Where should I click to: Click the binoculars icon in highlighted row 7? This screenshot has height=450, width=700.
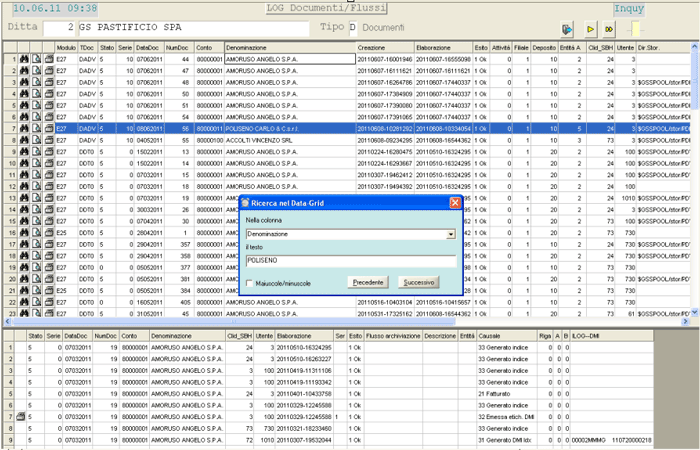[23, 129]
